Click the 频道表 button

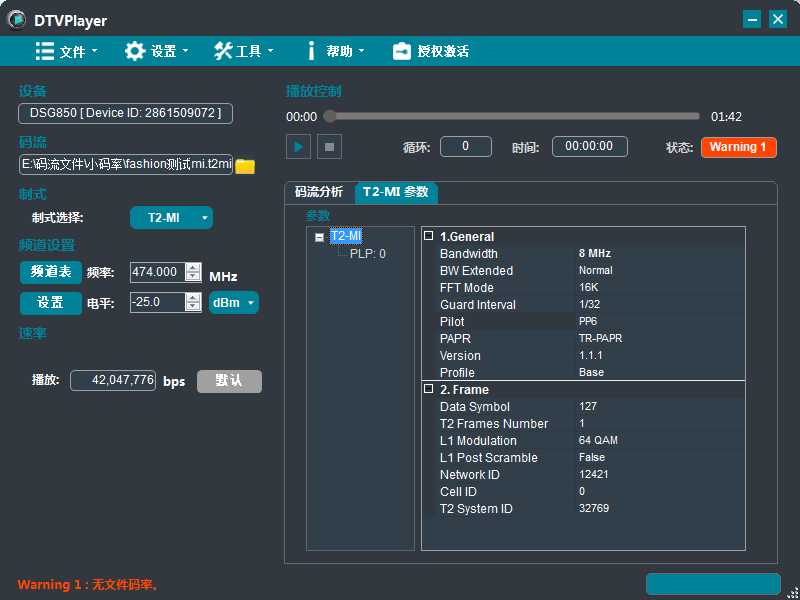coord(50,272)
